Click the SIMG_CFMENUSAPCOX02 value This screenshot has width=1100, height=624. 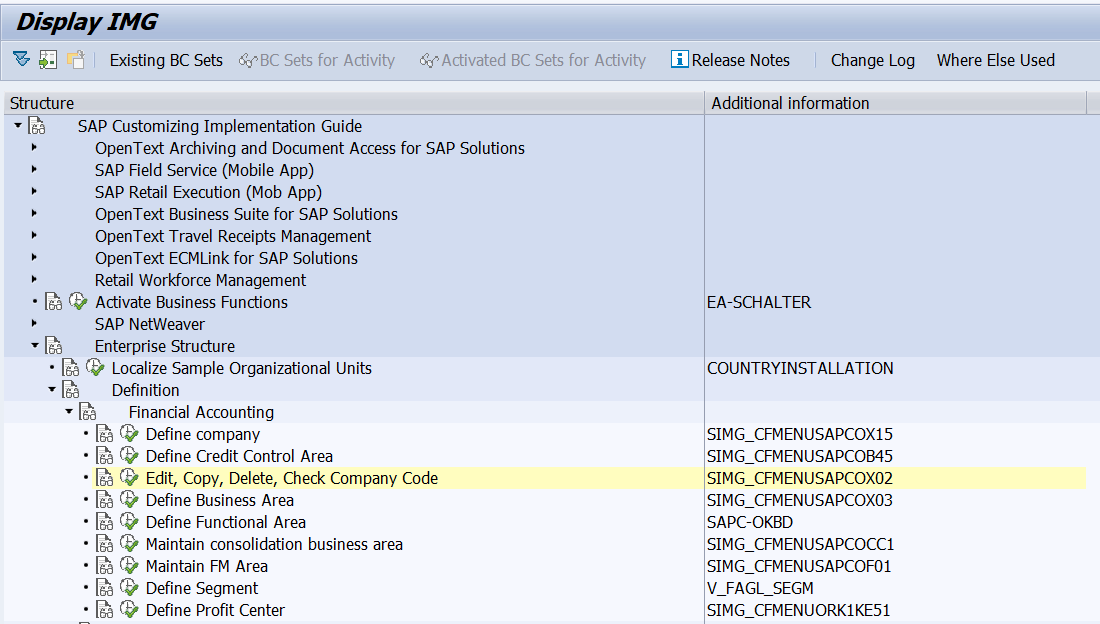(x=800, y=479)
